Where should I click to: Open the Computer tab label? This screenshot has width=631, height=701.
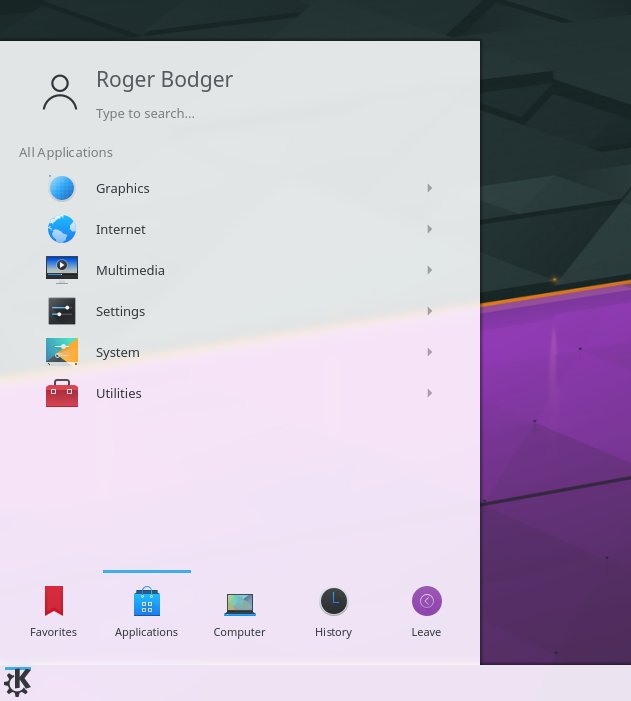239,633
